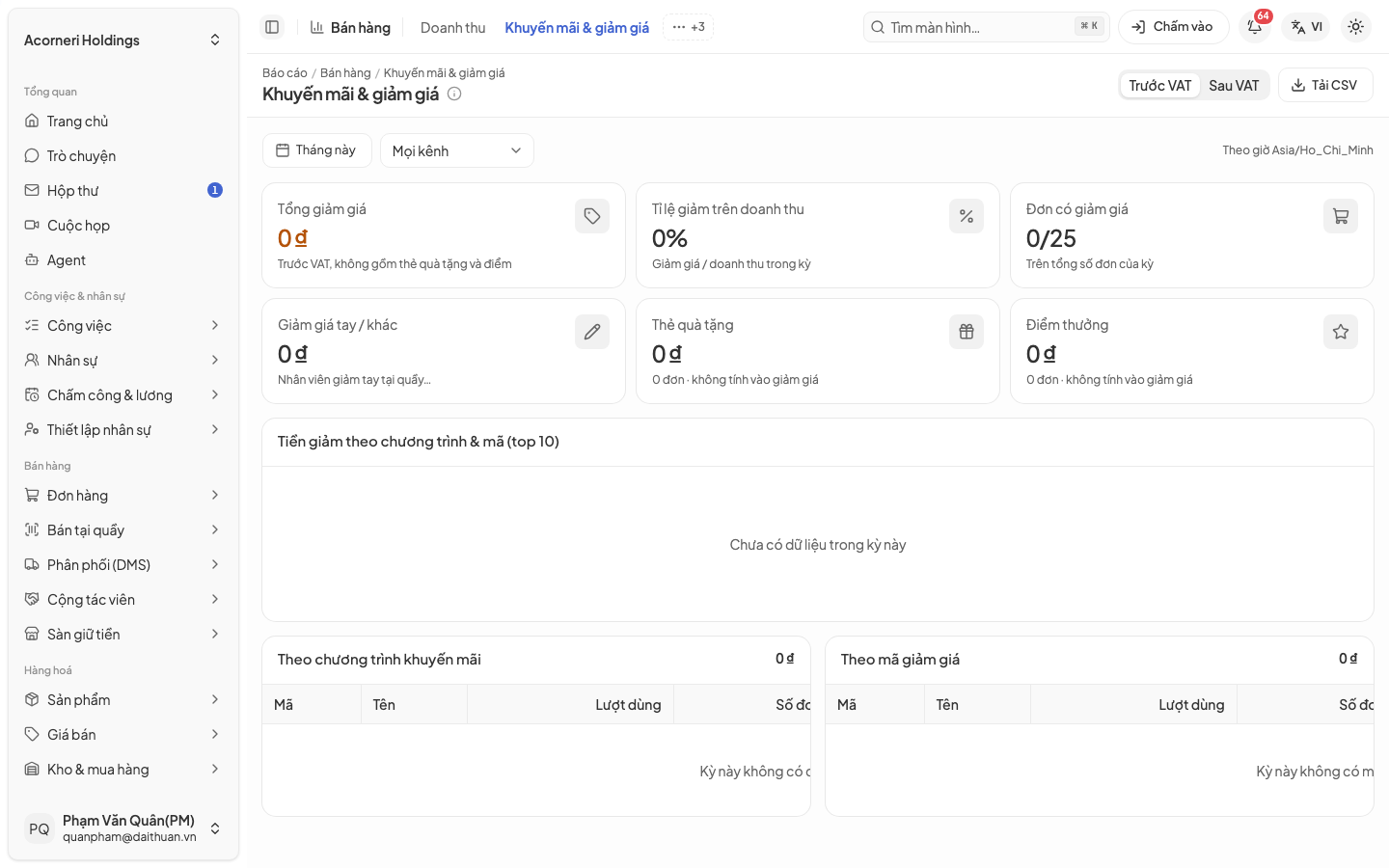Screen dimensions: 1389x868
Task: Open the Acorneri Holdings workspace switcher
Action: click(x=123, y=41)
